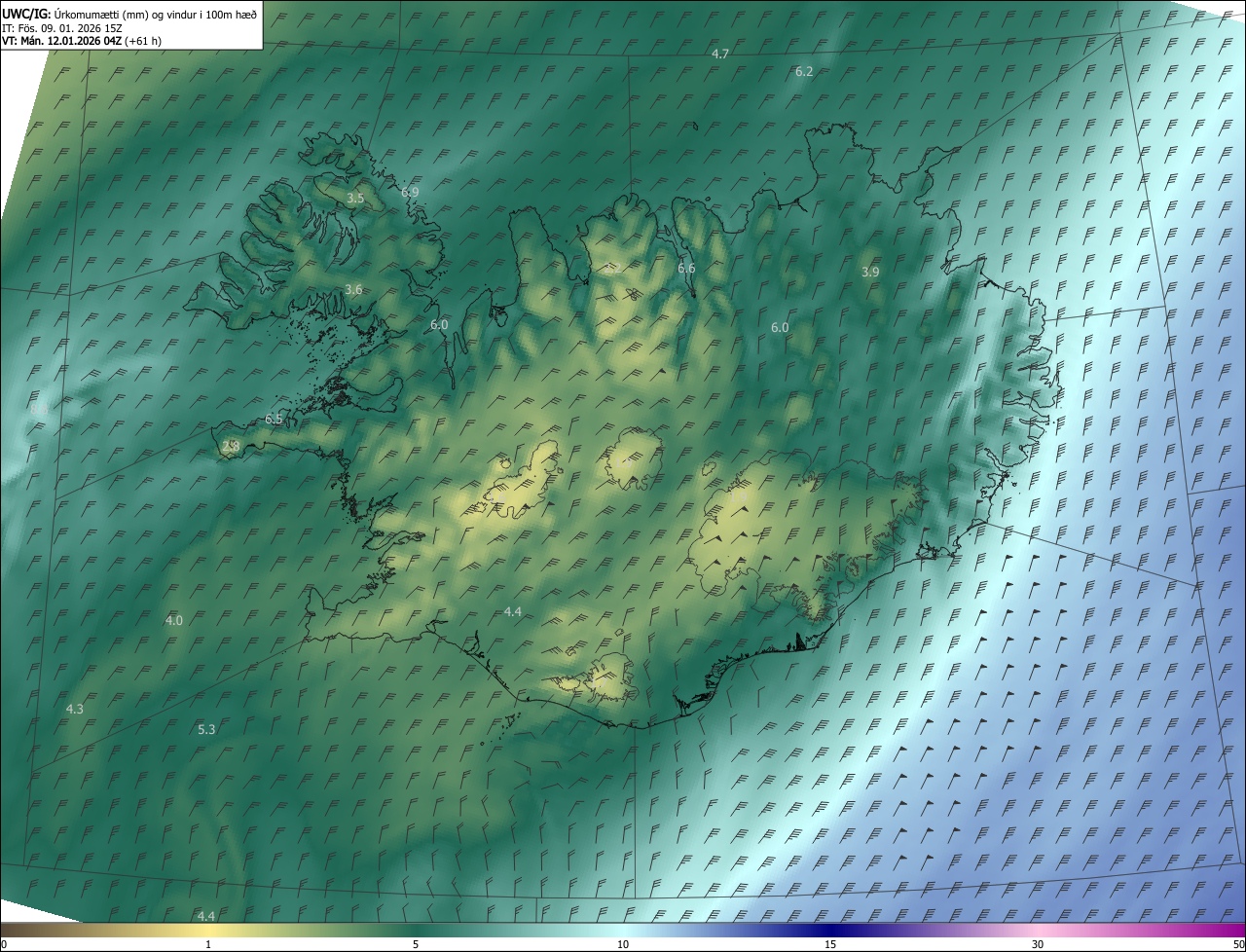The width and height of the screenshot is (1246, 952).
Task: Select the '30' tick on the color scale
Action: [1038, 945]
